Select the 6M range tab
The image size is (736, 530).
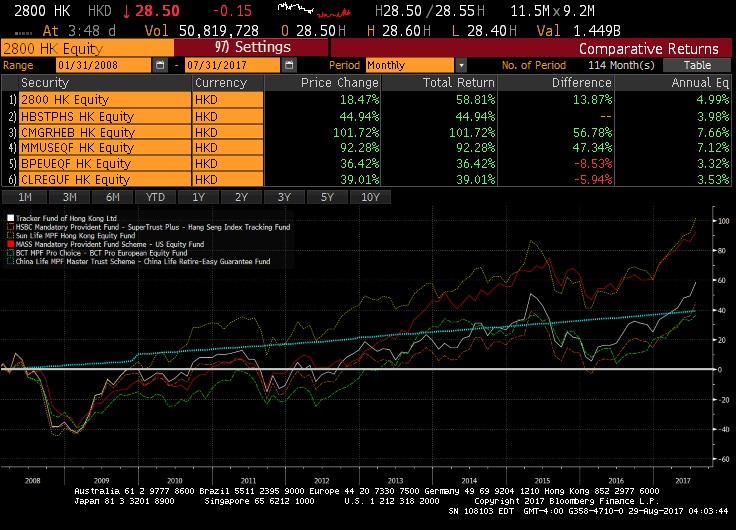[x=112, y=197]
